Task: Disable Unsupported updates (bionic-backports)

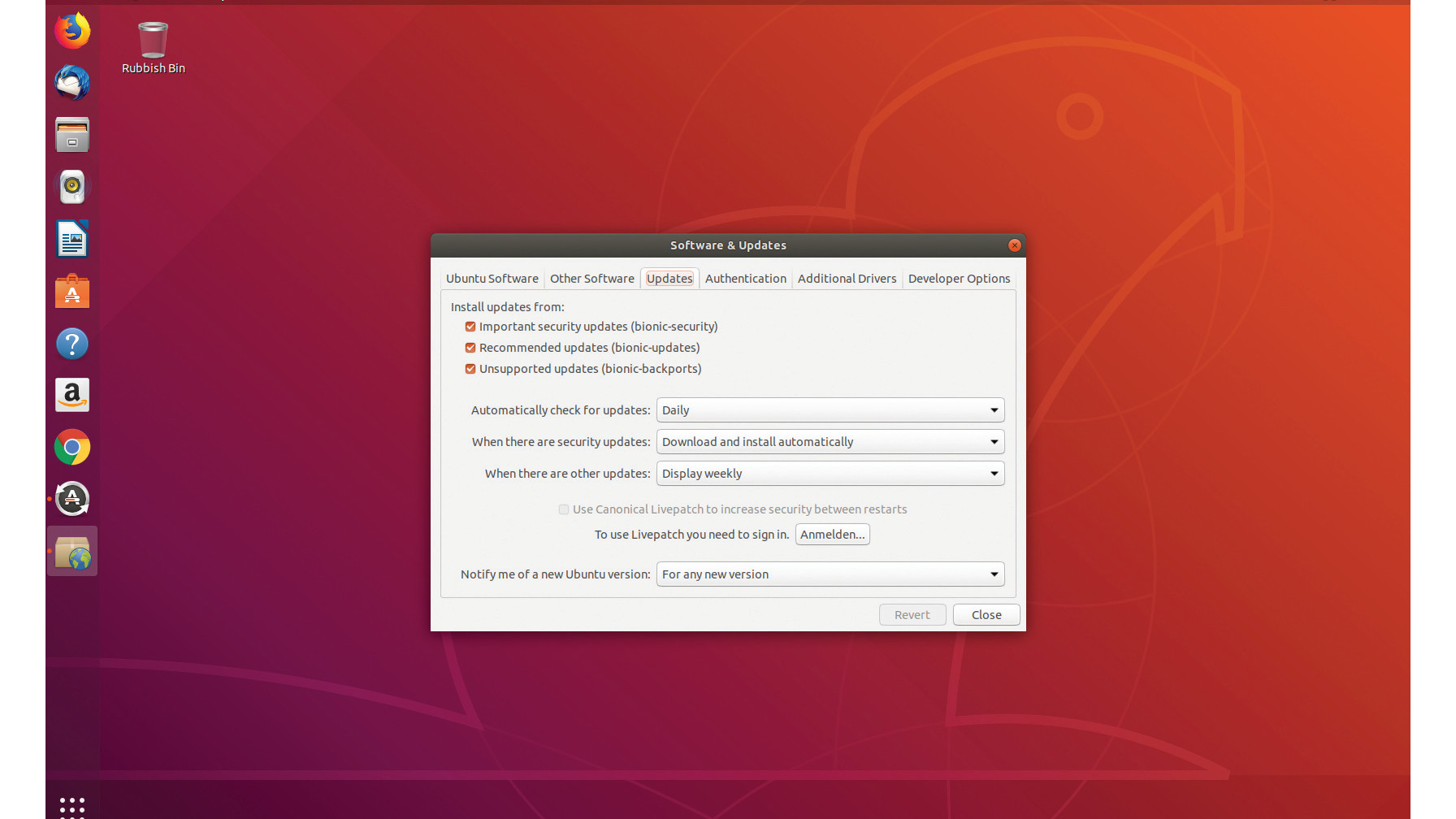Action: (x=470, y=369)
